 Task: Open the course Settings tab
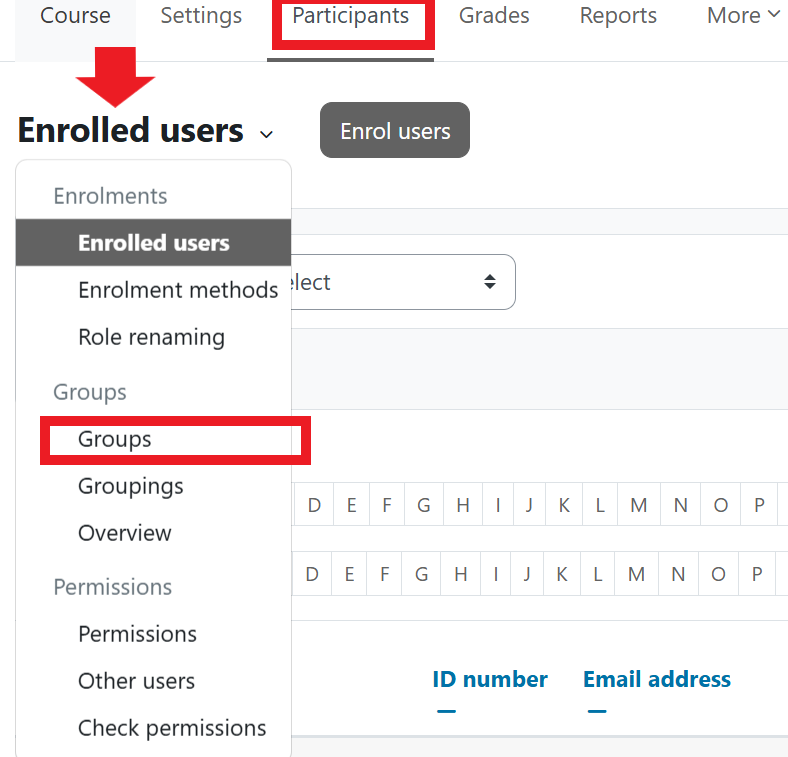(201, 17)
